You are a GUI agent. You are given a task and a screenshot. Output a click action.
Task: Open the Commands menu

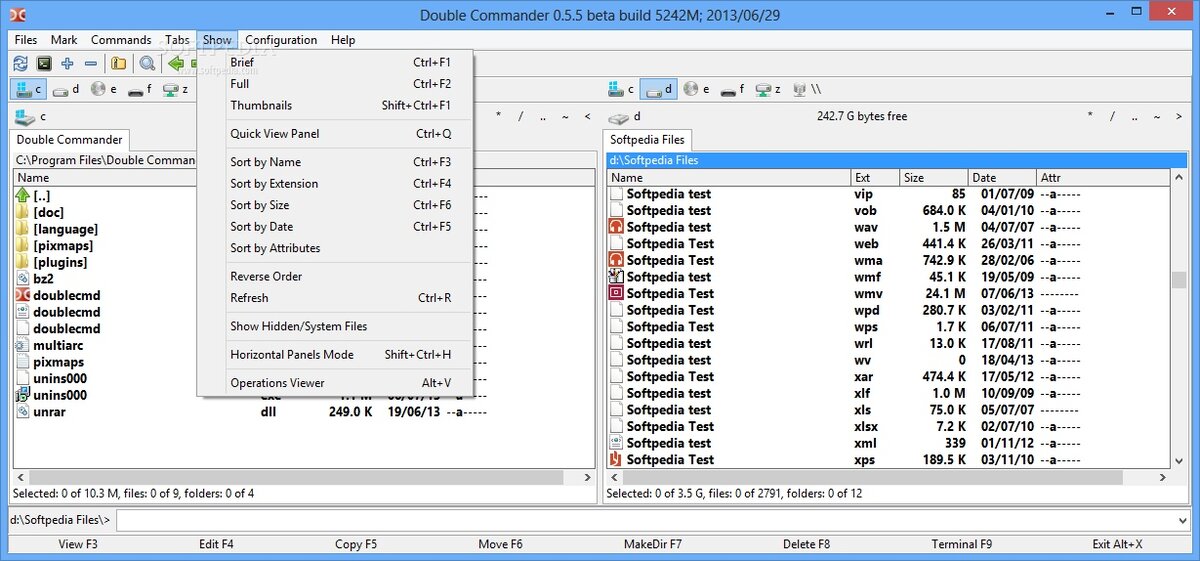click(x=121, y=40)
